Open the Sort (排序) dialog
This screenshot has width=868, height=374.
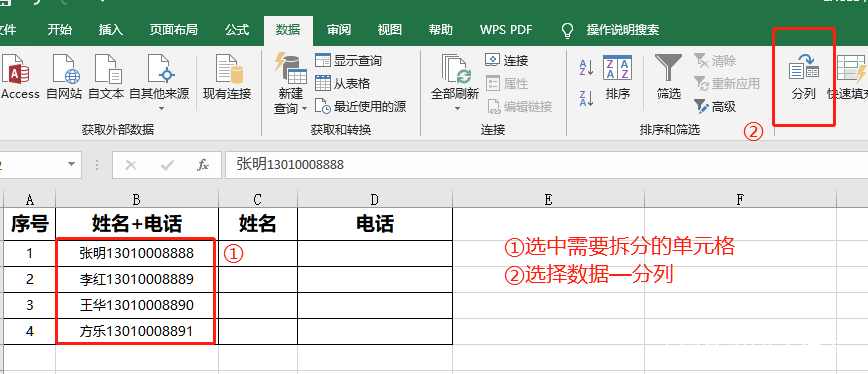(618, 77)
